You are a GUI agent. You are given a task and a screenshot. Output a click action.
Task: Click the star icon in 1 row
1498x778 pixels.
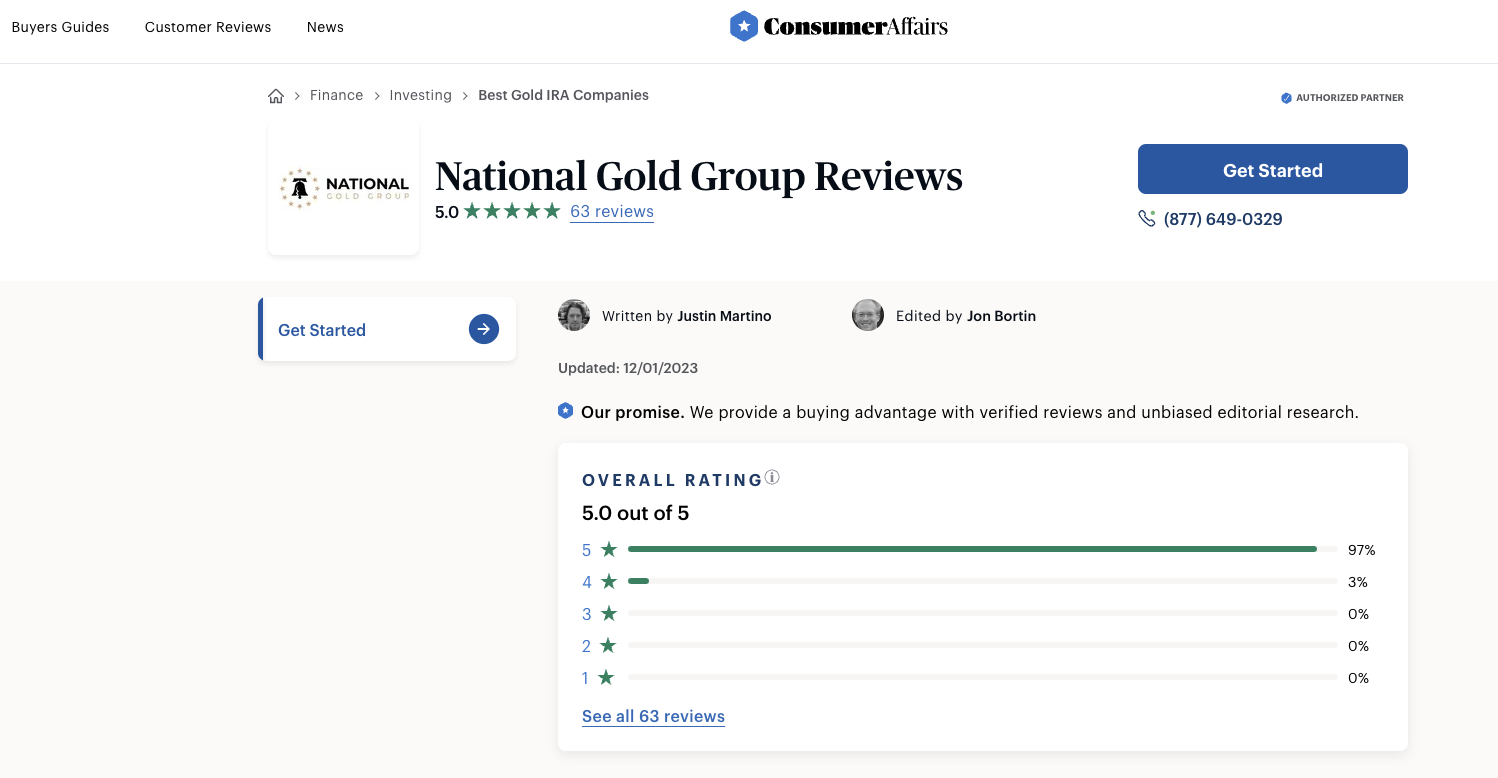point(606,677)
